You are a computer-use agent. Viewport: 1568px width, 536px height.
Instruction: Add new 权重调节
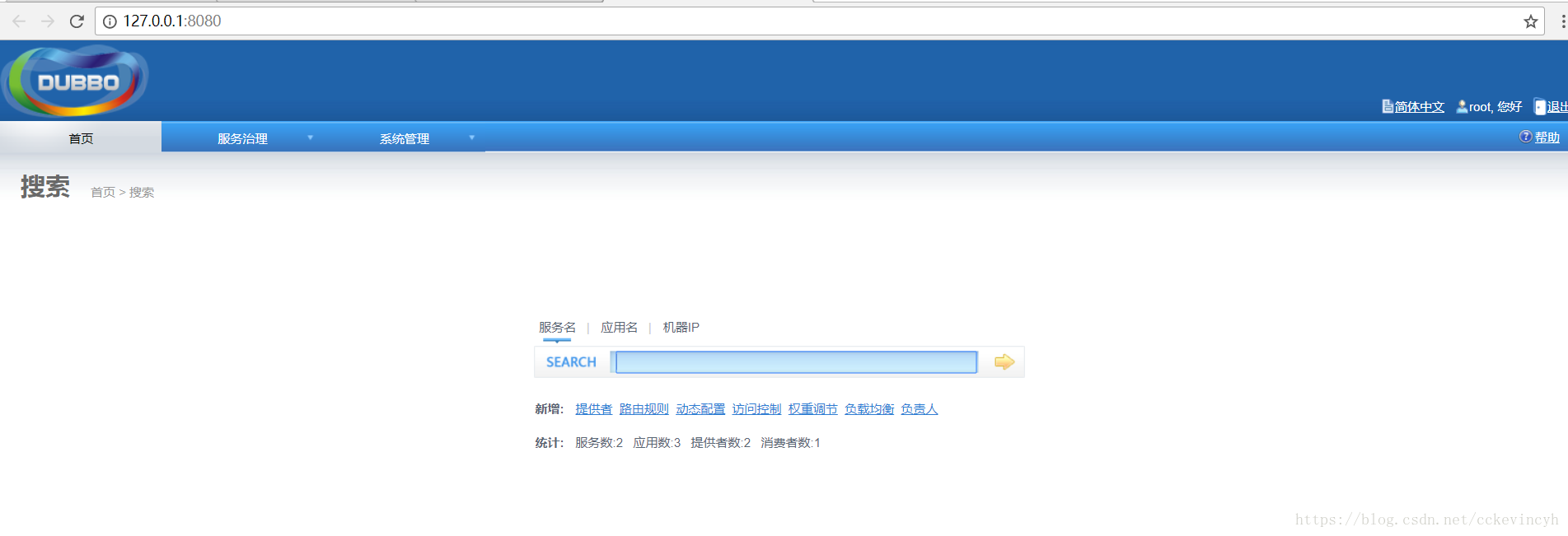(x=812, y=409)
